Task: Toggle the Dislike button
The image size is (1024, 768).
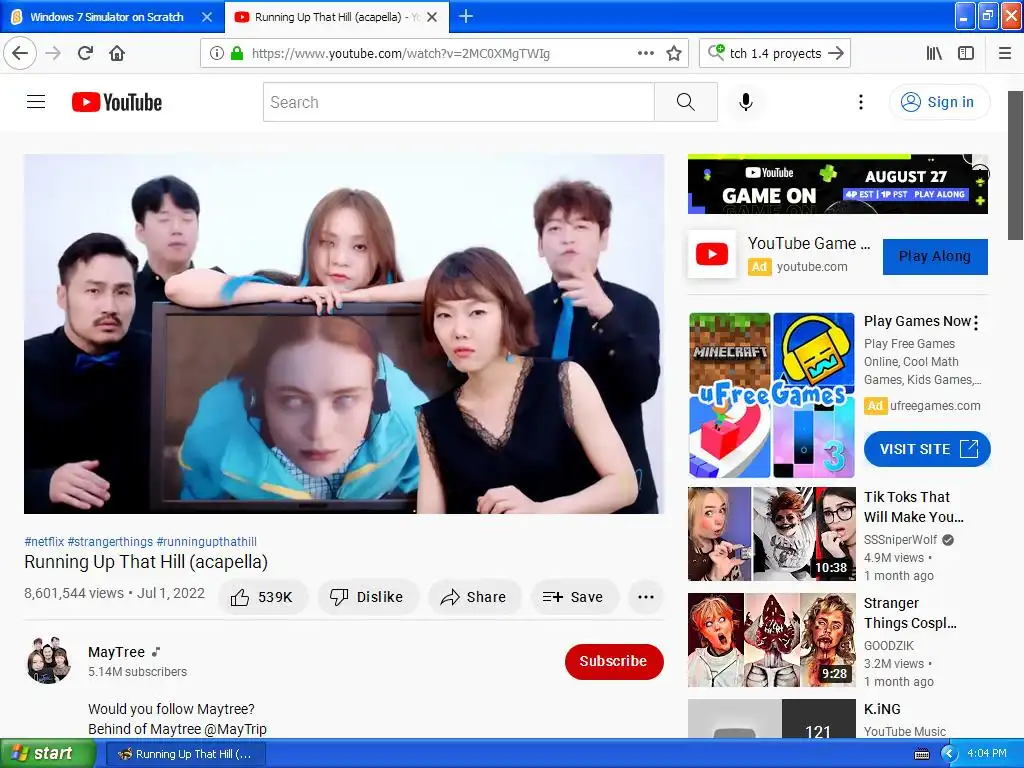Action: [x=368, y=597]
